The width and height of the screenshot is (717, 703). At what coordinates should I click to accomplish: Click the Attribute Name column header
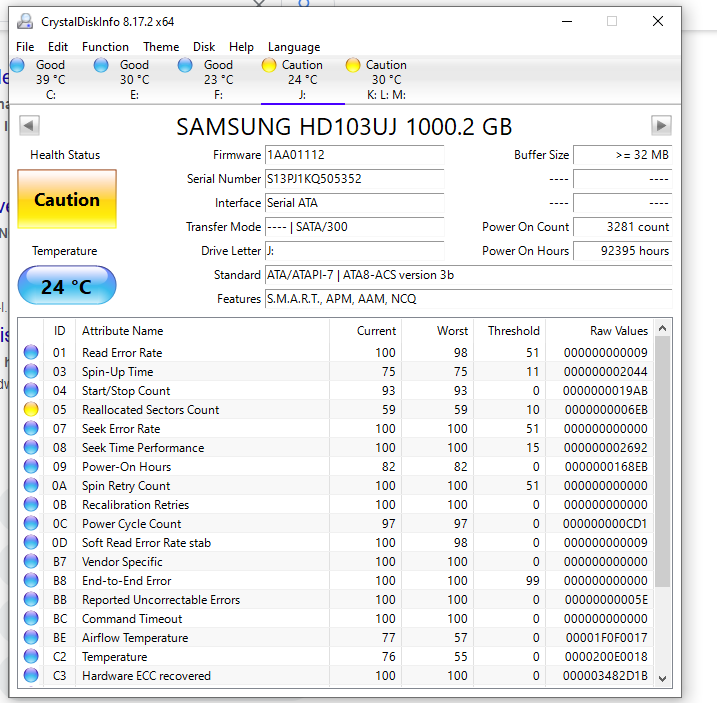(202, 331)
